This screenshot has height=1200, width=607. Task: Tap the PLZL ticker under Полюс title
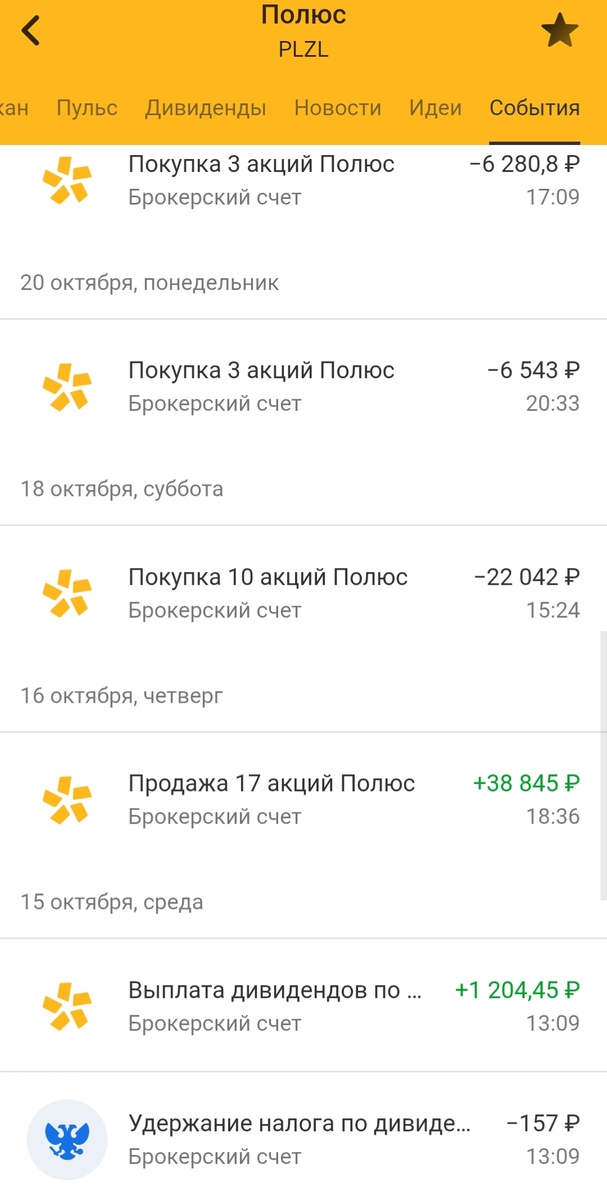[303, 48]
